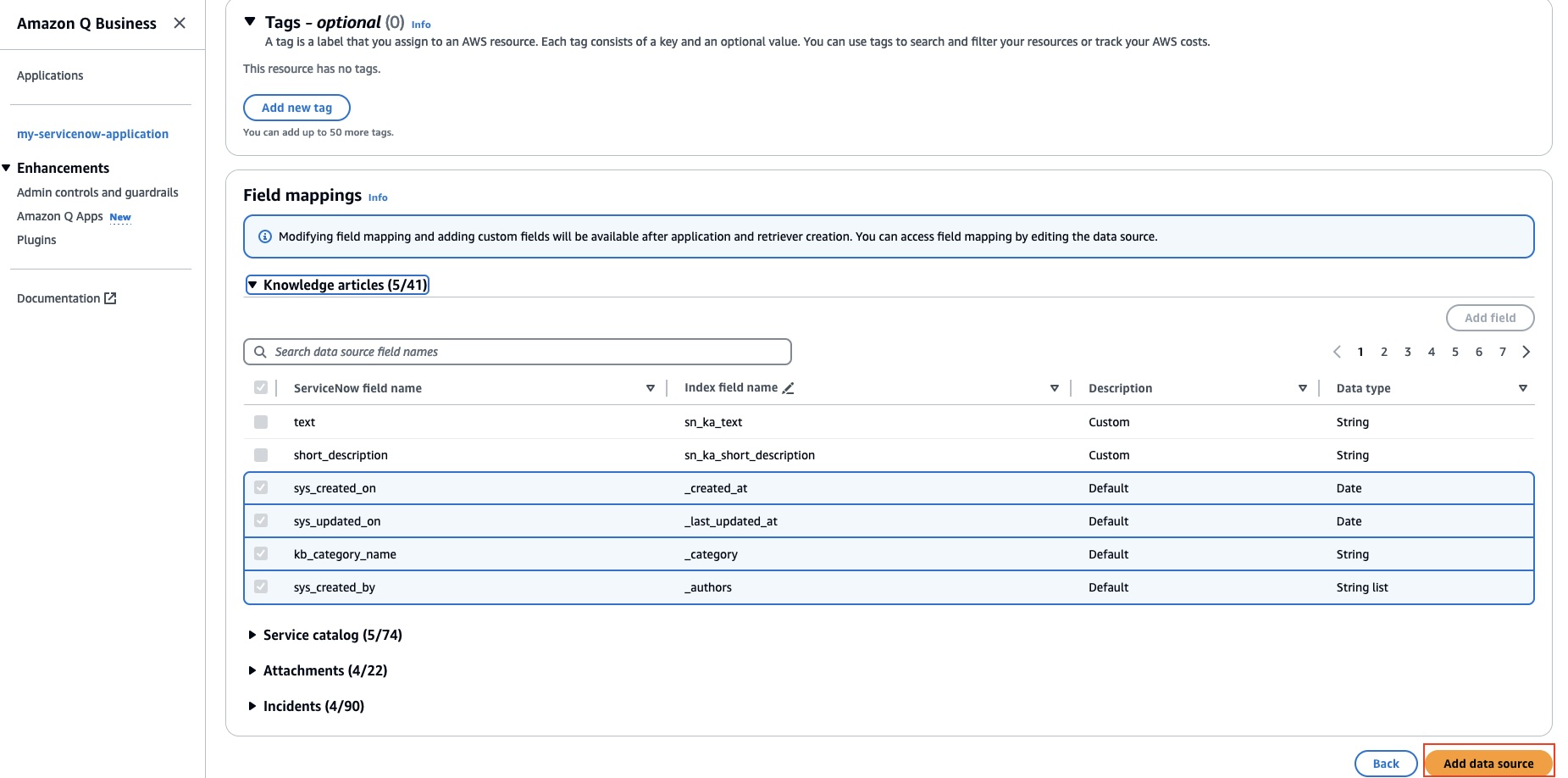This screenshot has width=1568, height=778.
Task: Collapse the Enhancements sidebar group
Action: (x=7, y=168)
